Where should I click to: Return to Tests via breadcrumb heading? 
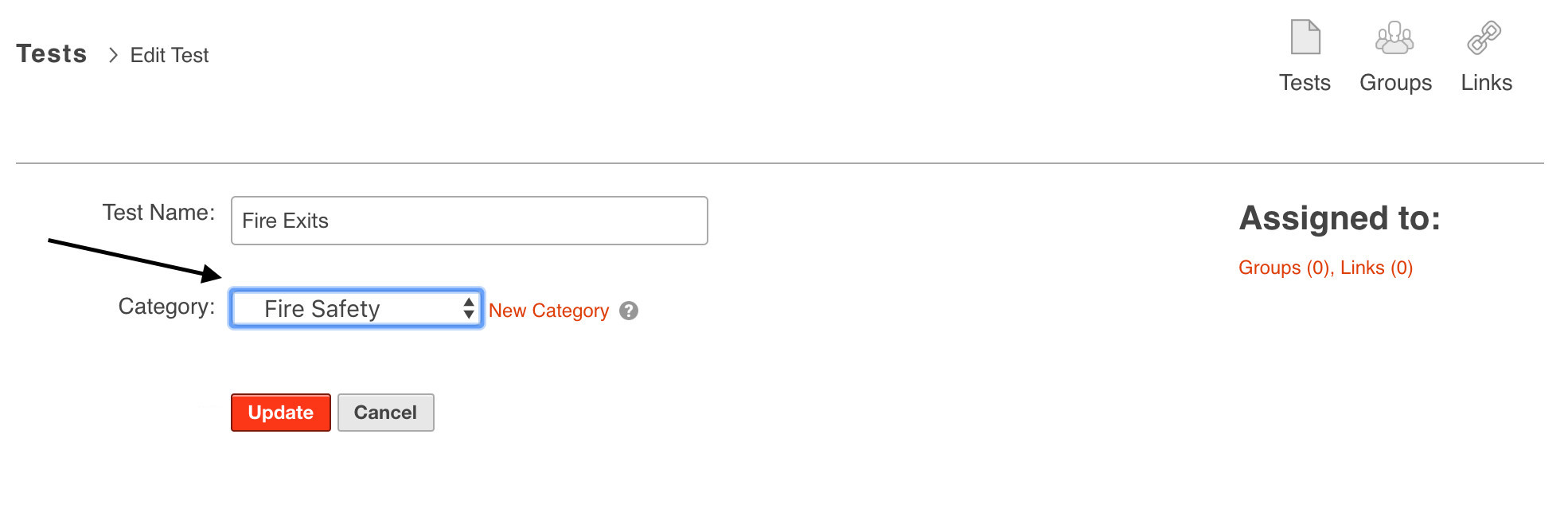click(52, 54)
